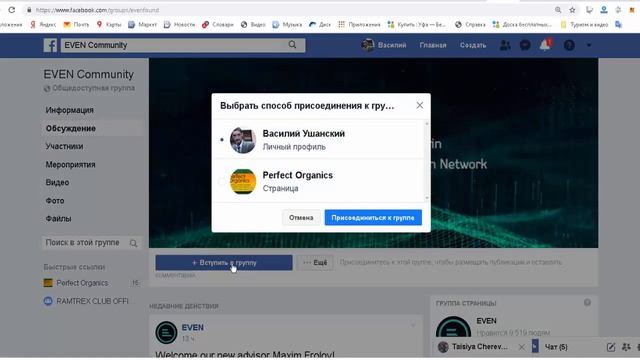The width and height of the screenshot is (640, 360).
Task: Open the EVEN page in Группа страницы
Action: [x=487, y=321]
